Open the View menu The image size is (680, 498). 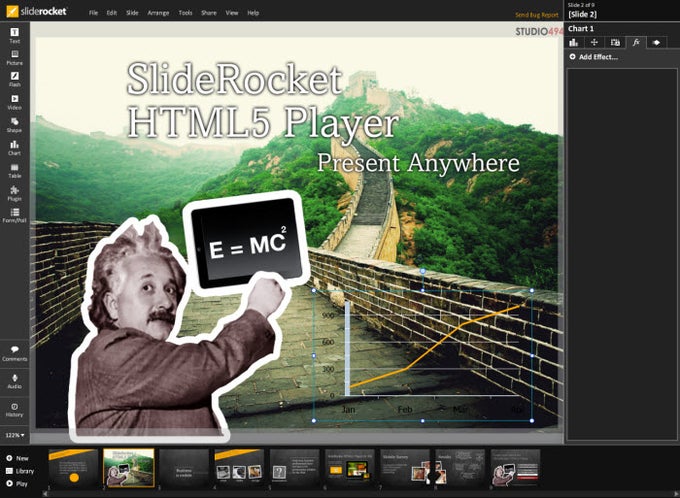232,13
